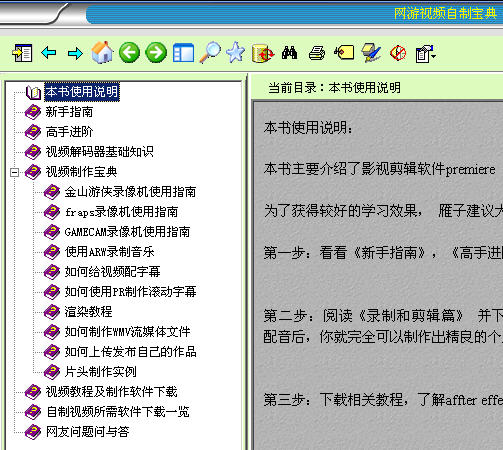The image size is (503, 450).
Task: Click the binoculars find icon
Action: click(289, 53)
